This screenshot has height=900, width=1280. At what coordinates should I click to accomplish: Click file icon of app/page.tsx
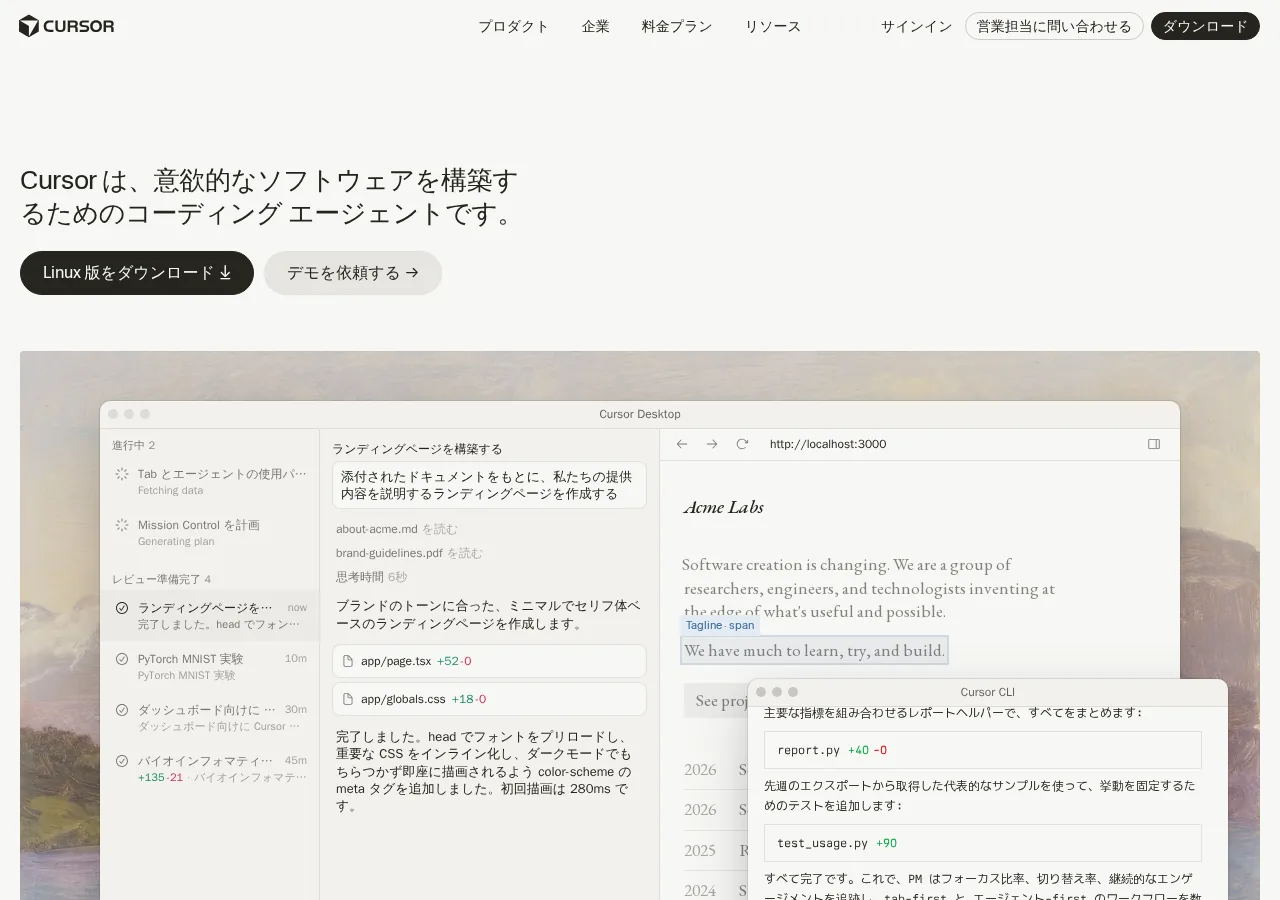point(348,661)
